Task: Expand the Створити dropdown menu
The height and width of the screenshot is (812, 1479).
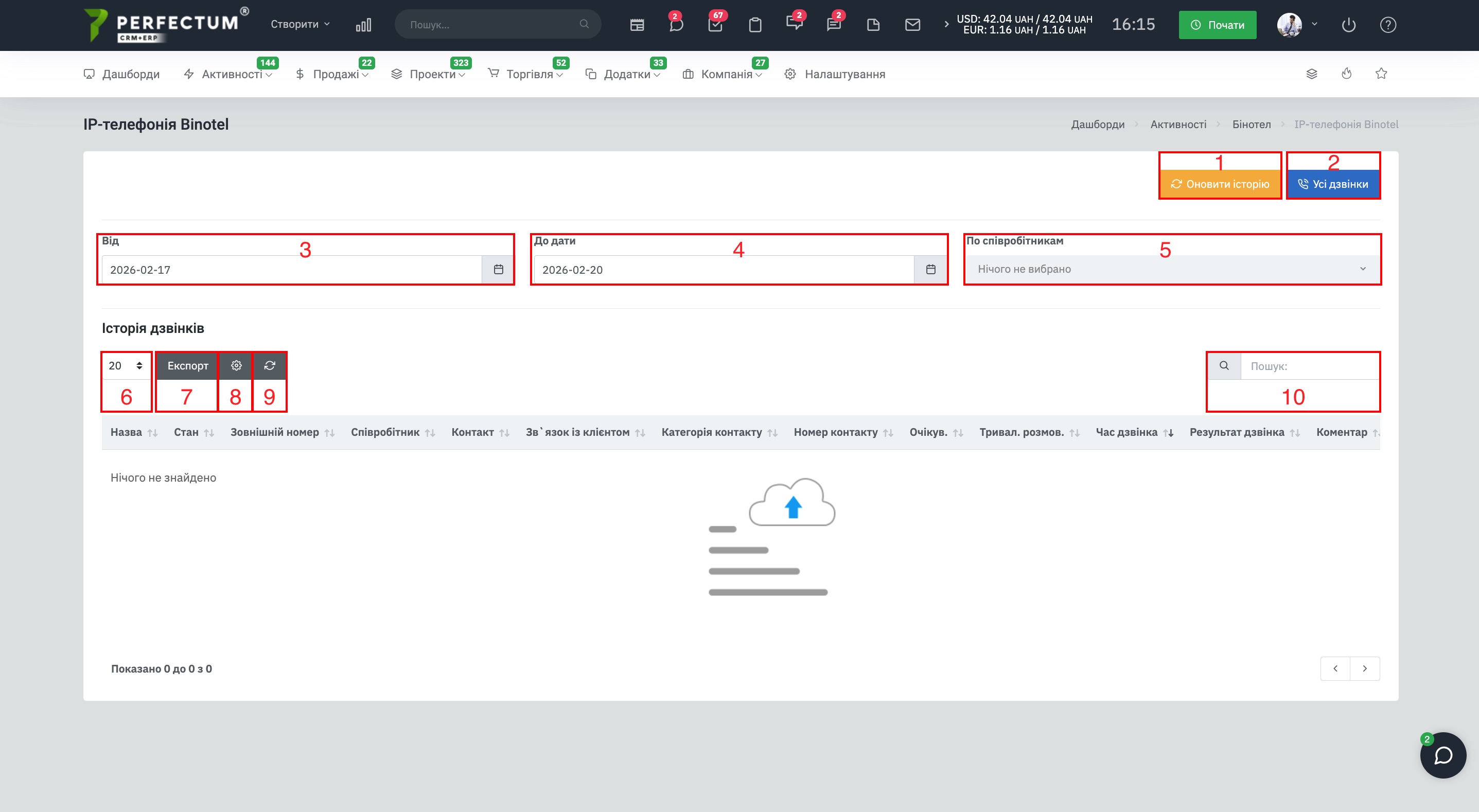Action: pos(301,24)
